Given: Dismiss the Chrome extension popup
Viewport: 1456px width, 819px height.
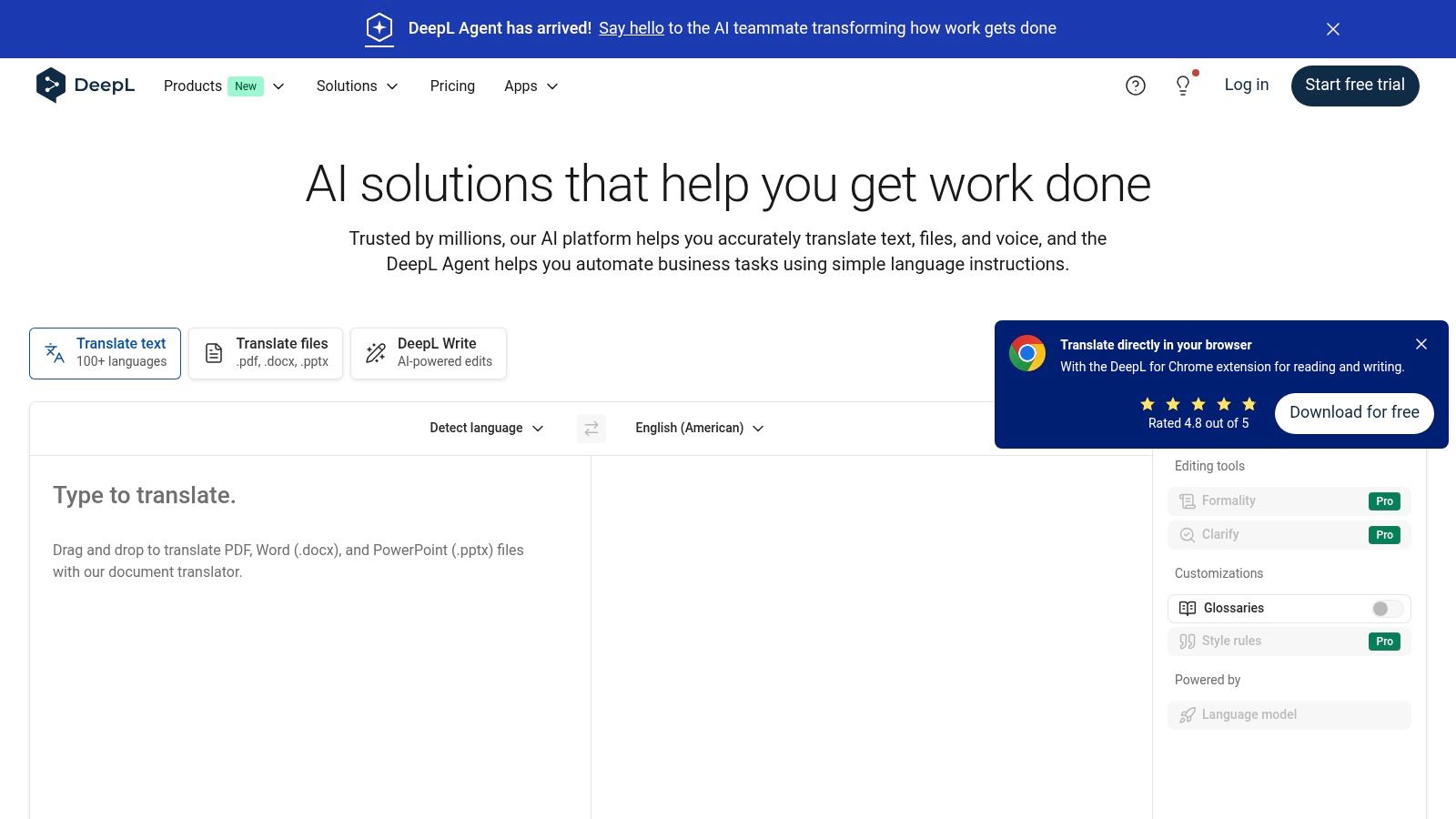Looking at the screenshot, I should click(x=1421, y=344).
